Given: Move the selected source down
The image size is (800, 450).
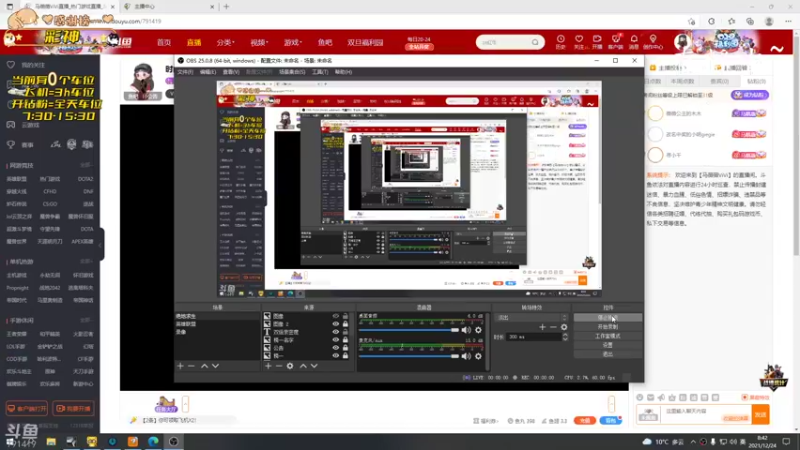Looking at the screenshot, I should [x=314, y=366].
